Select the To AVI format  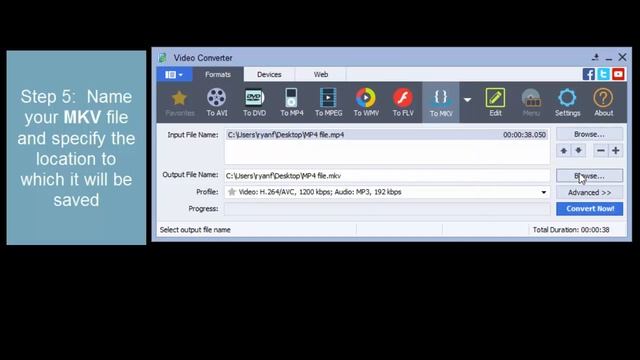coord(217,103)
